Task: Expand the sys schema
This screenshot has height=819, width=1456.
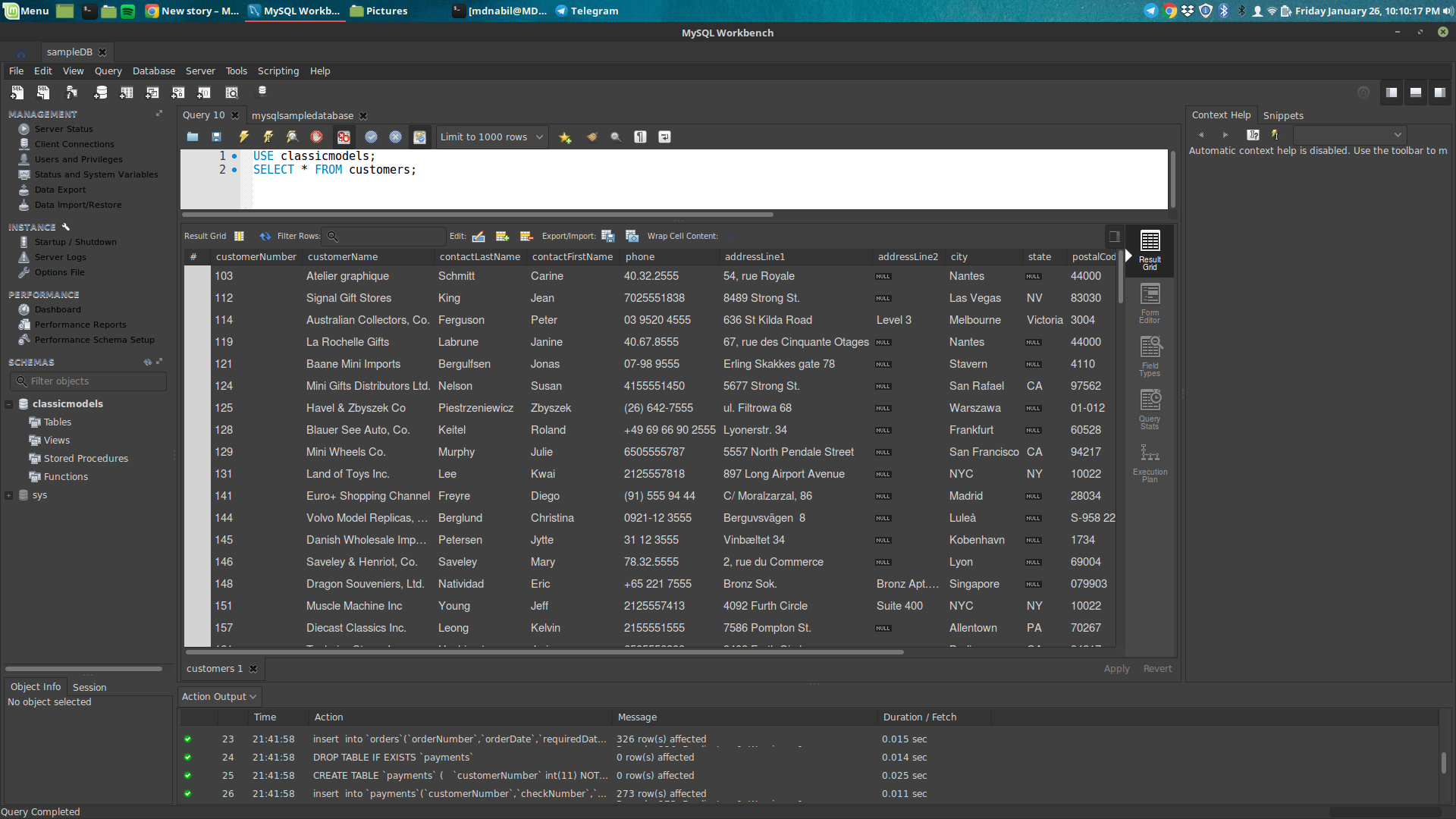Action: tap(9, 495)
